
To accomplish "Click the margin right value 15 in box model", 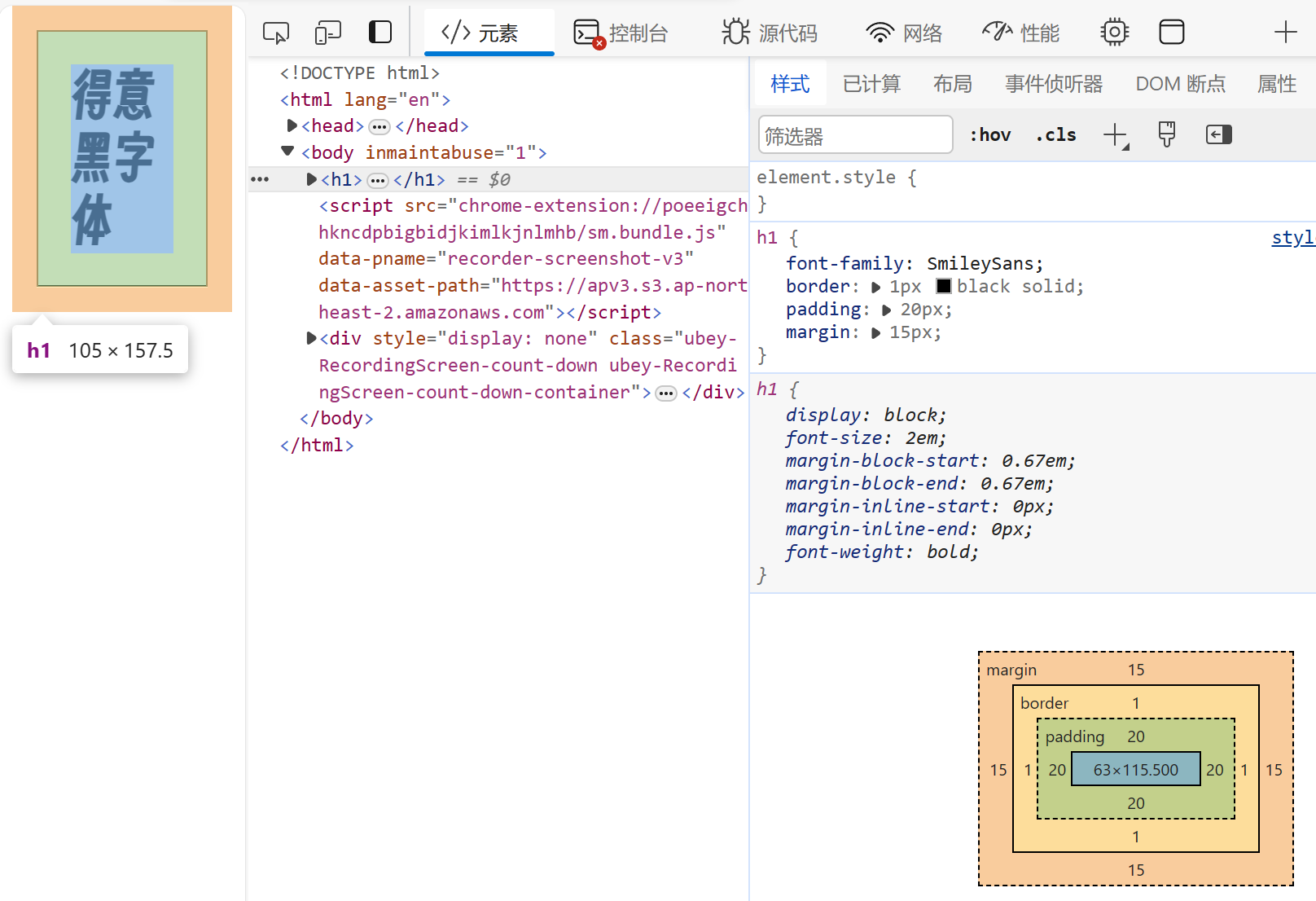I will point(1274,770).
